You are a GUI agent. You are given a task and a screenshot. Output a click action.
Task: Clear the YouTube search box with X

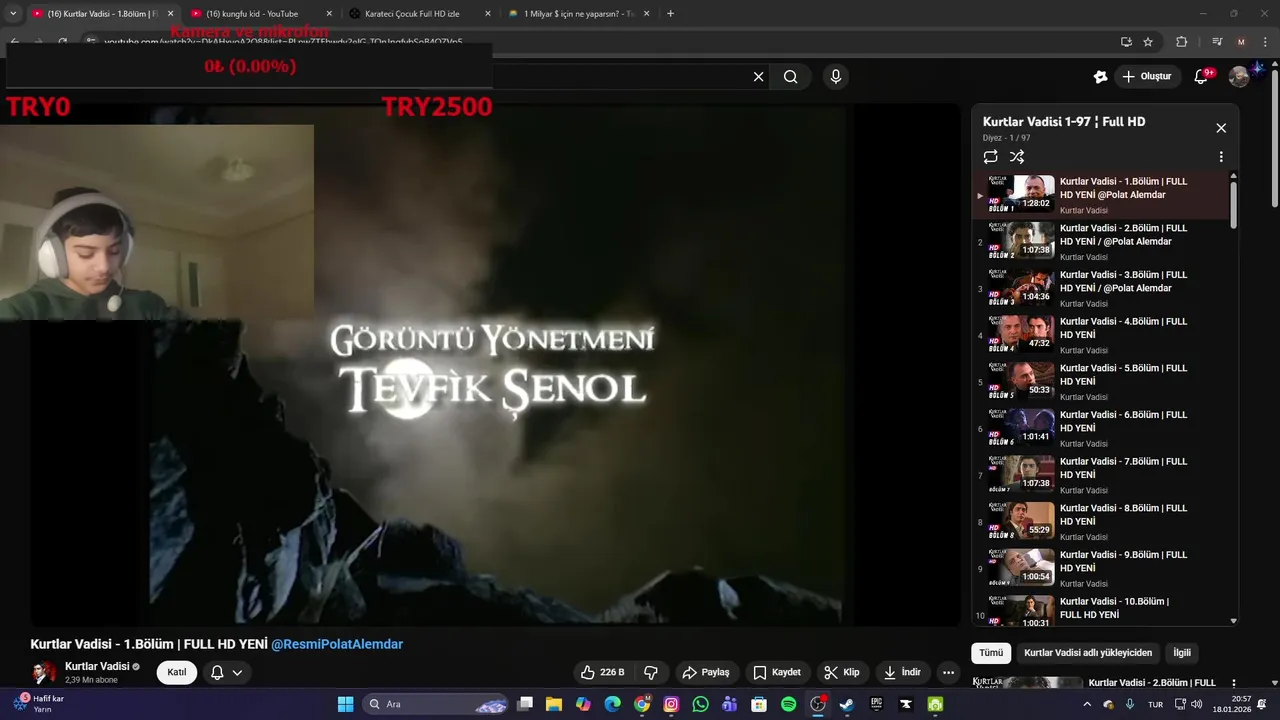click(x=758, y=77)
